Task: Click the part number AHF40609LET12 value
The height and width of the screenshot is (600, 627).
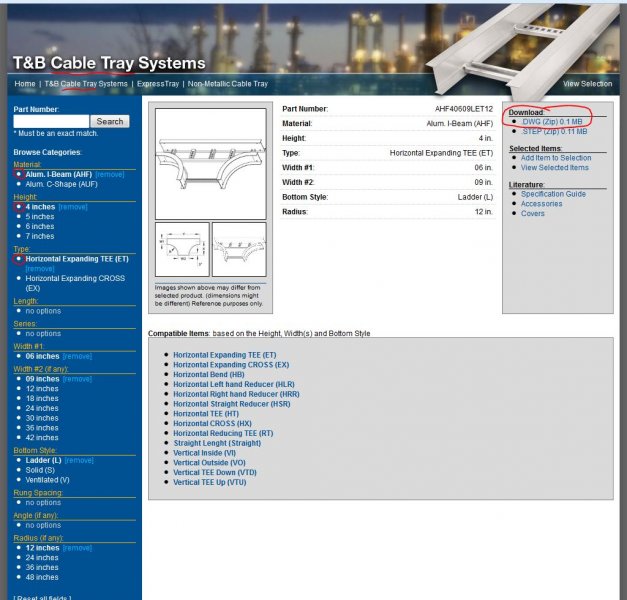Action: click(464, 109)
